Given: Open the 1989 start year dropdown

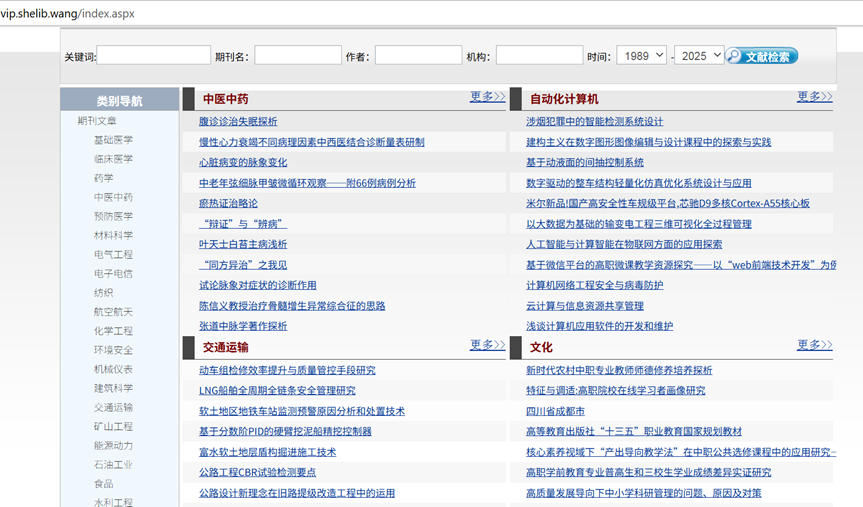Looking at the screenshot, I should [x=641, y=56].
